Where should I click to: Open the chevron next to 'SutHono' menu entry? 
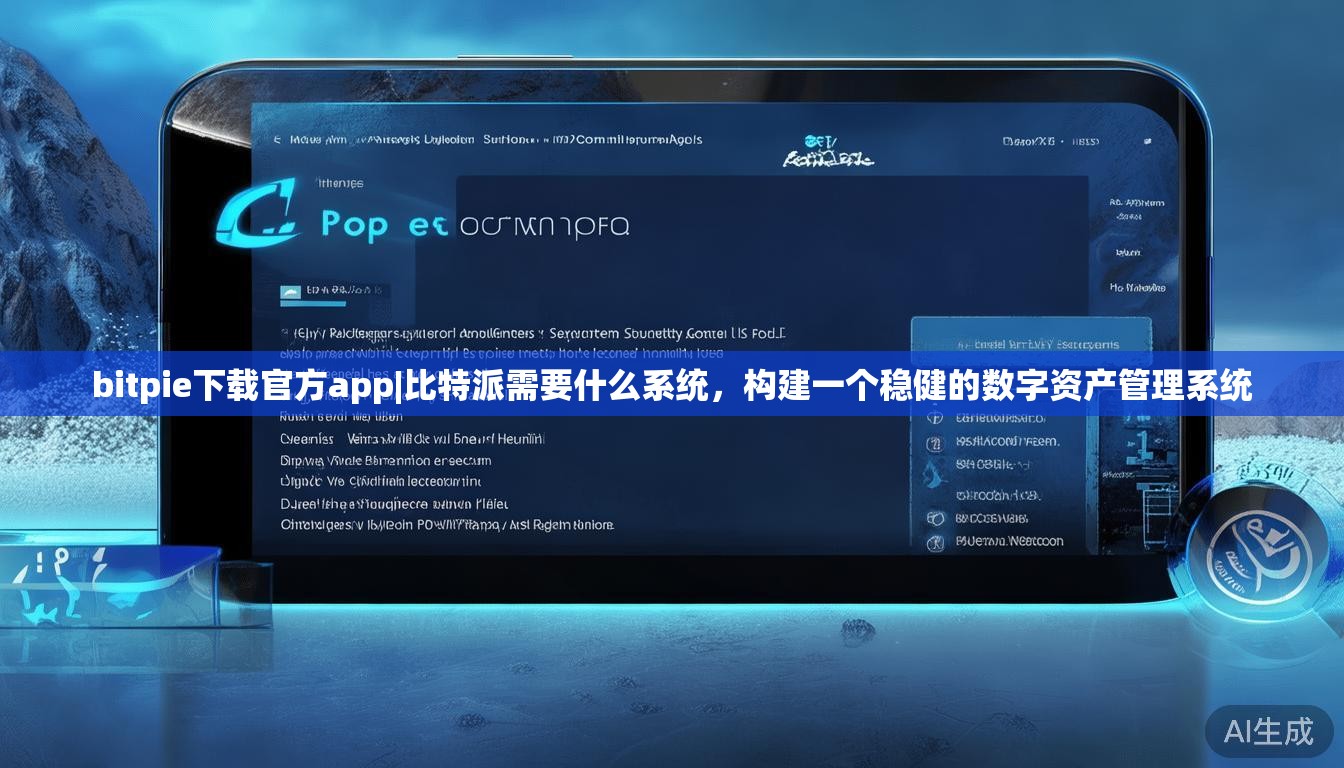tap(542, 140)
